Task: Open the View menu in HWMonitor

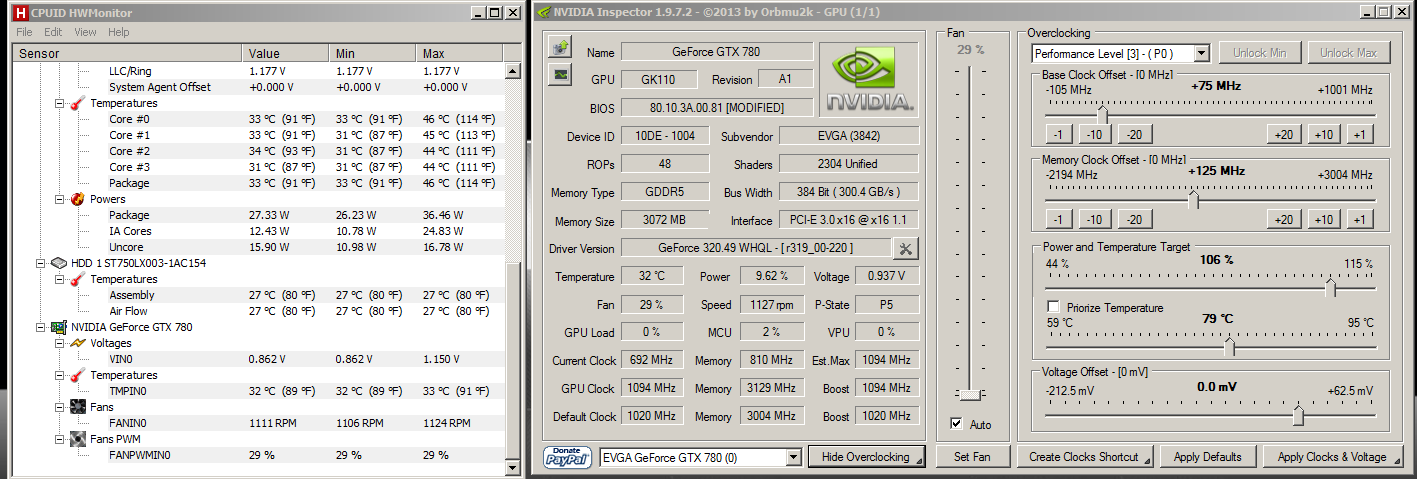Action: (85, 32)
